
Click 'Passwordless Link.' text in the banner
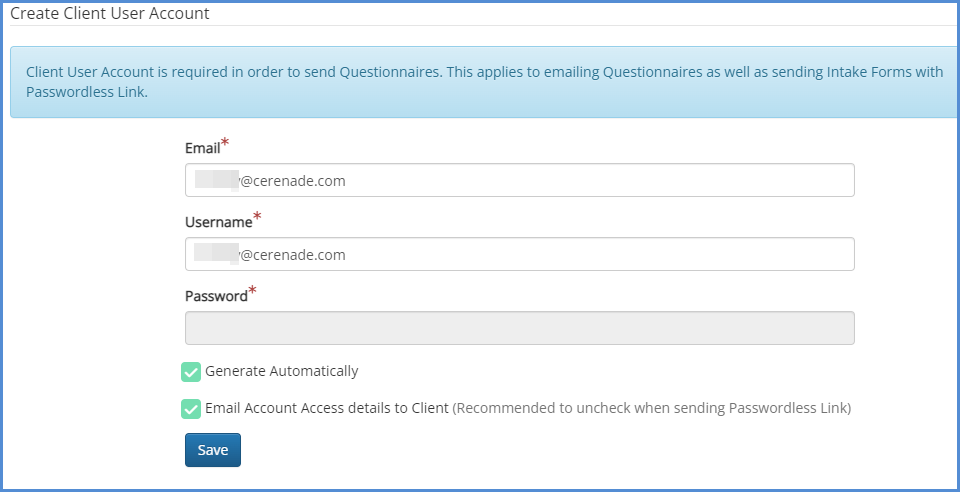click(x=87, y=91)
